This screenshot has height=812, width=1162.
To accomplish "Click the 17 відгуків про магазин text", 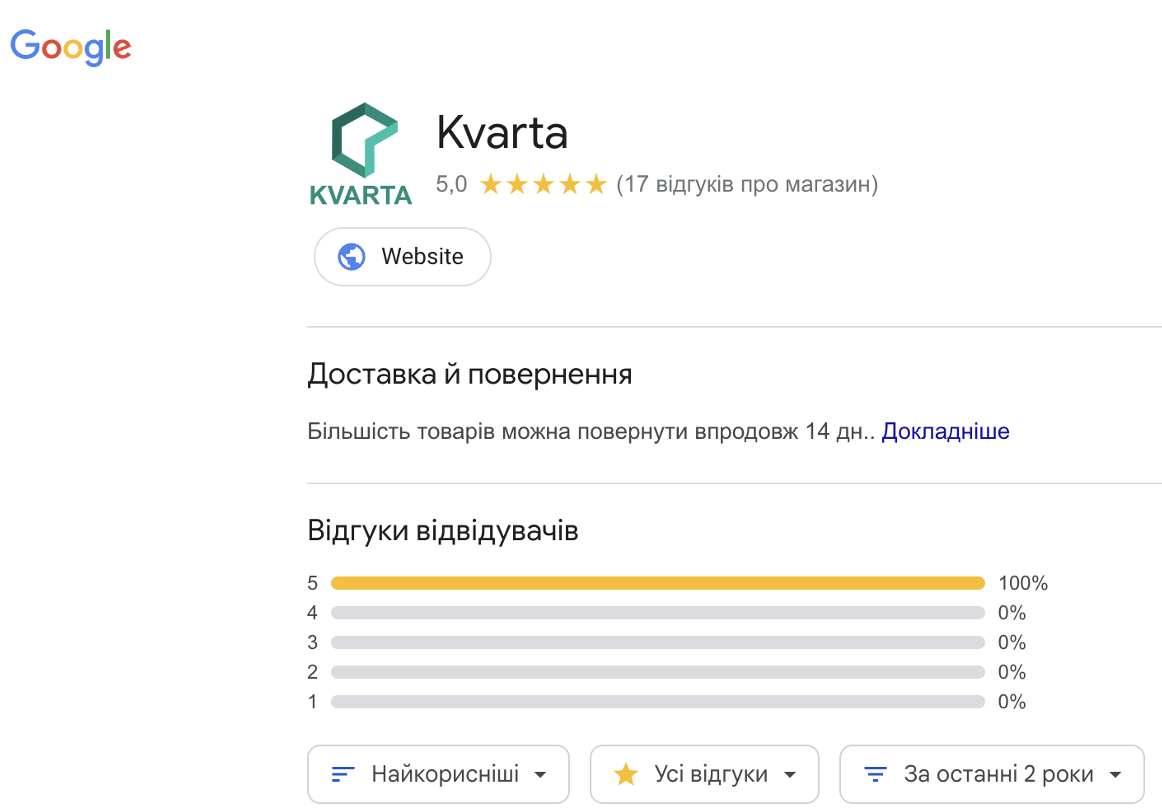I will tap(747, 184).
